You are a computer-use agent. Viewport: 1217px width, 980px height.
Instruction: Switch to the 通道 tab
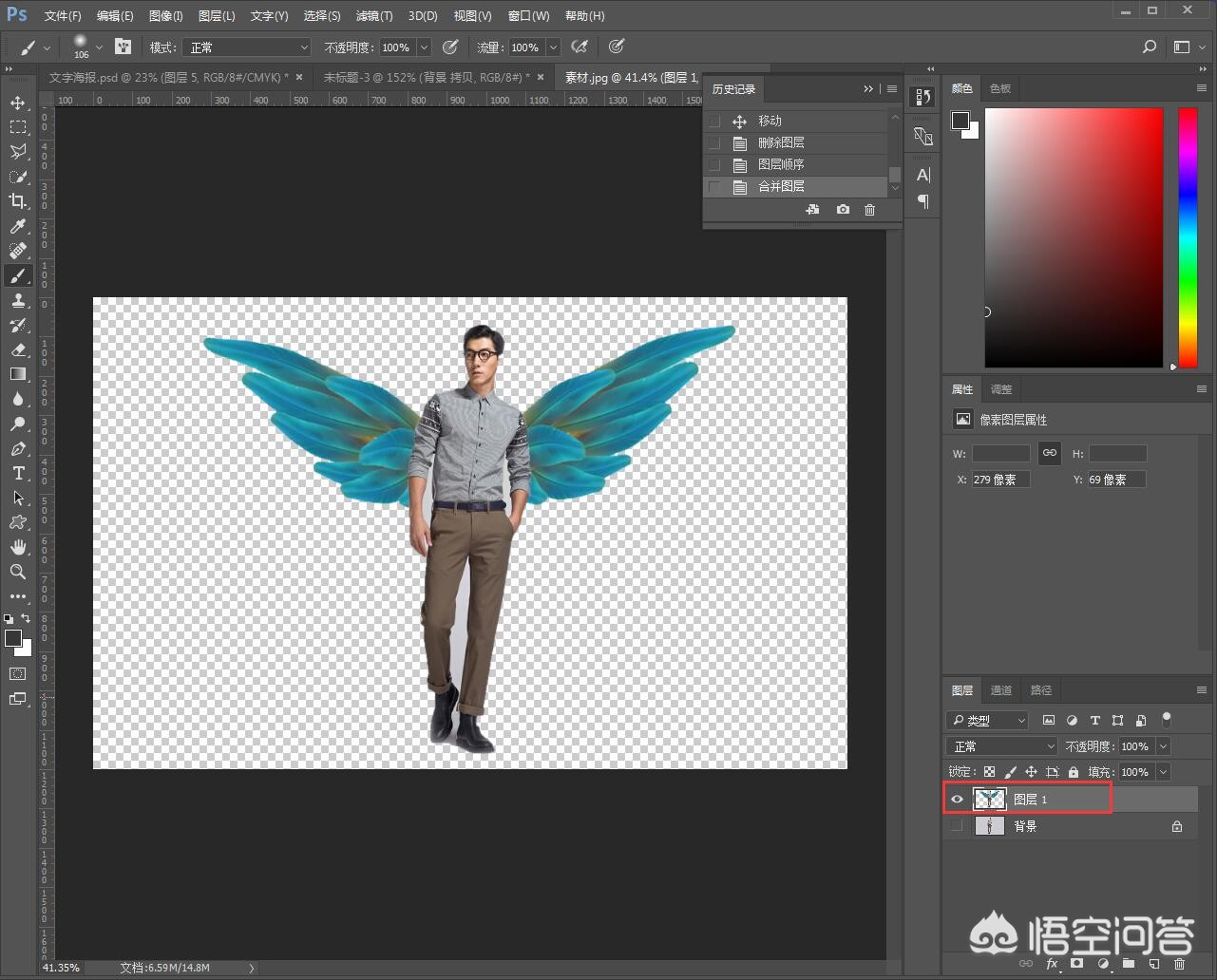pos(1001,690)
